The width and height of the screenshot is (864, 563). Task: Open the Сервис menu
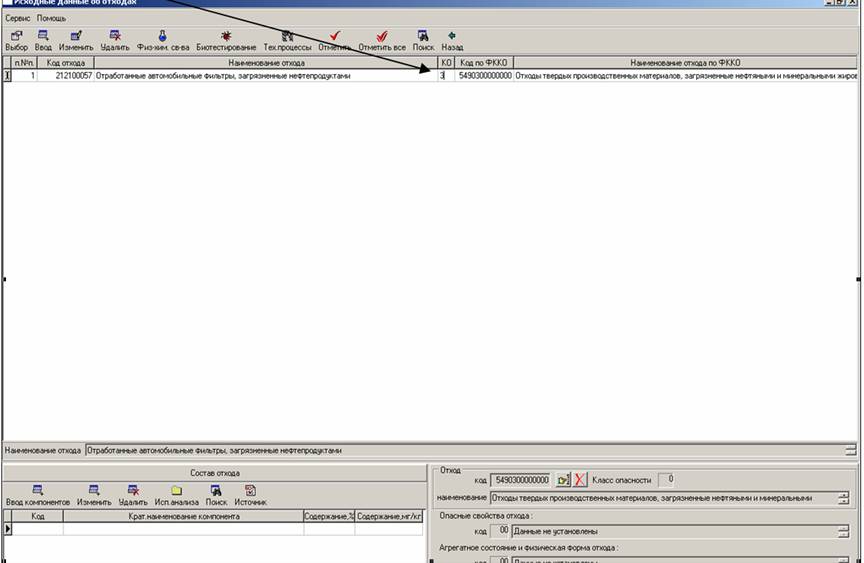click(18, 18)
